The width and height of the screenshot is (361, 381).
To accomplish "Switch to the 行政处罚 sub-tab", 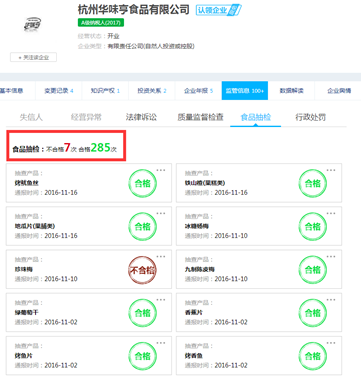I will [310, 117].
